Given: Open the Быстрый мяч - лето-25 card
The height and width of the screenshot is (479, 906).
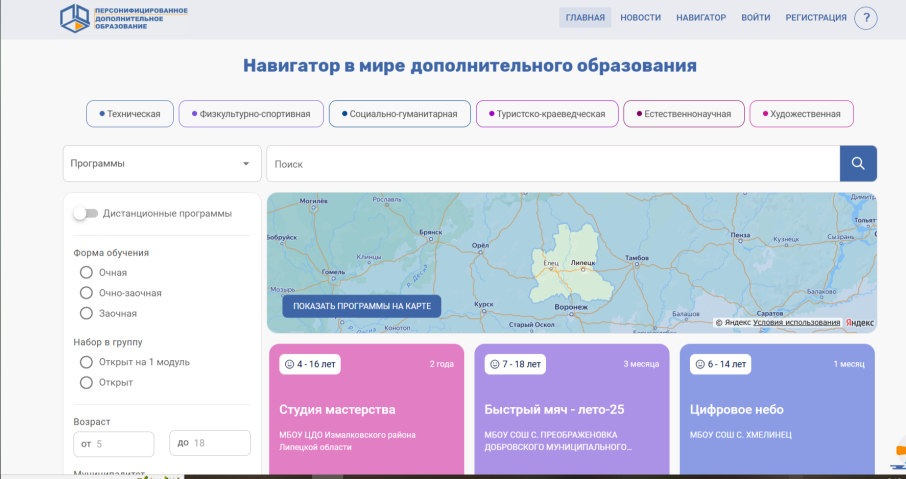Looking at the screenshot, I should tap(572, 409).
